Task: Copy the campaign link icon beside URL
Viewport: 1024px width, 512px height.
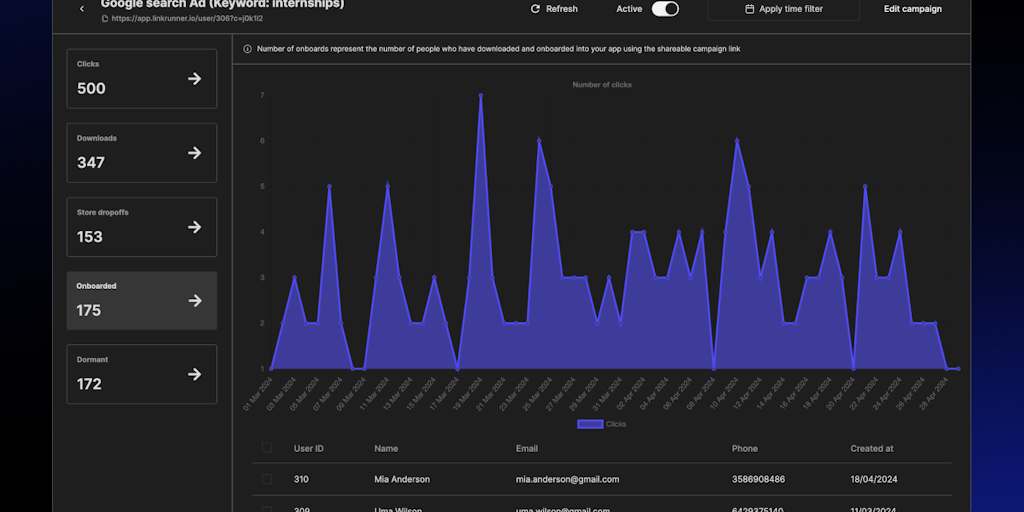Action: point(106,19)
